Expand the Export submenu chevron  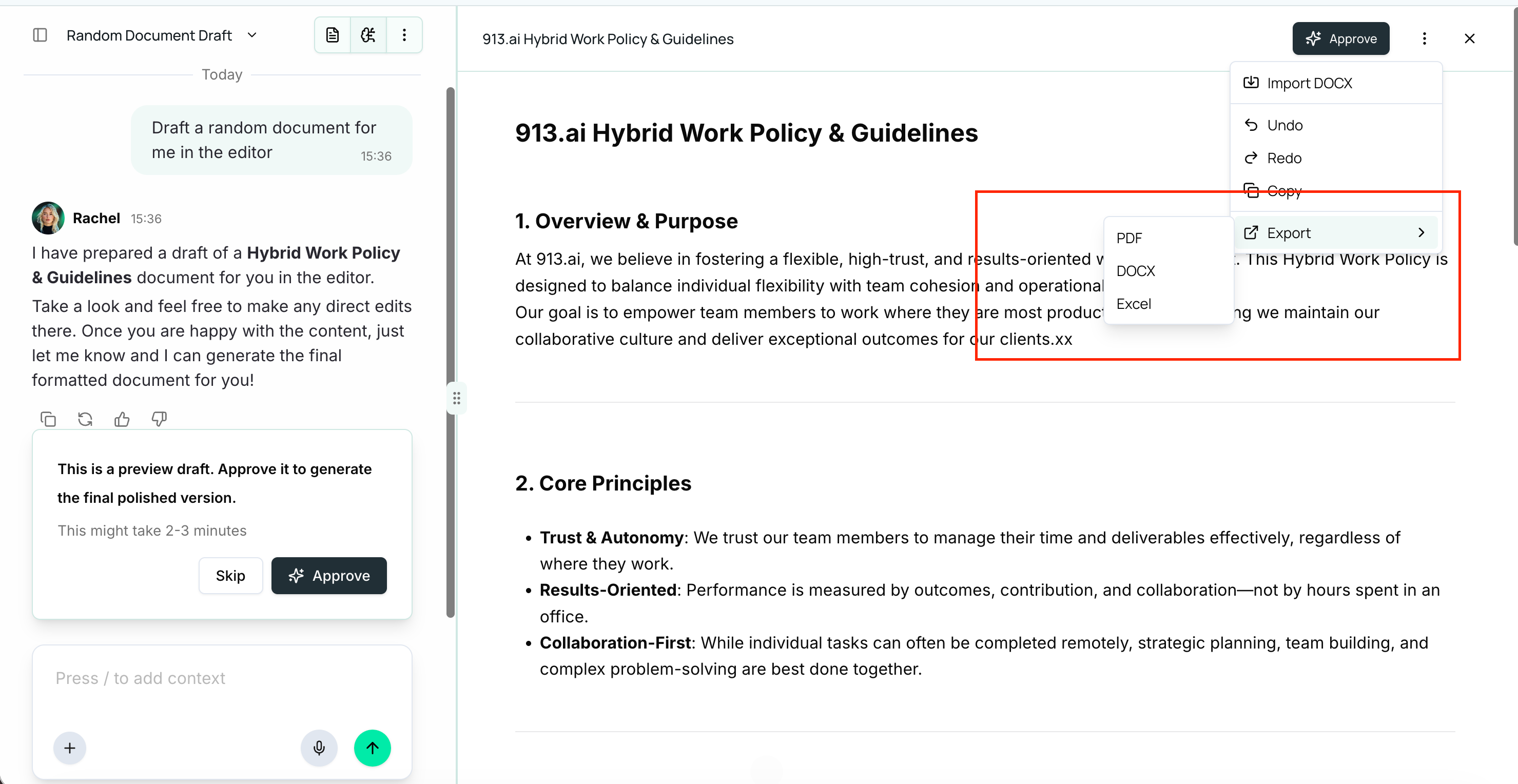click(x=1422, y=232)
